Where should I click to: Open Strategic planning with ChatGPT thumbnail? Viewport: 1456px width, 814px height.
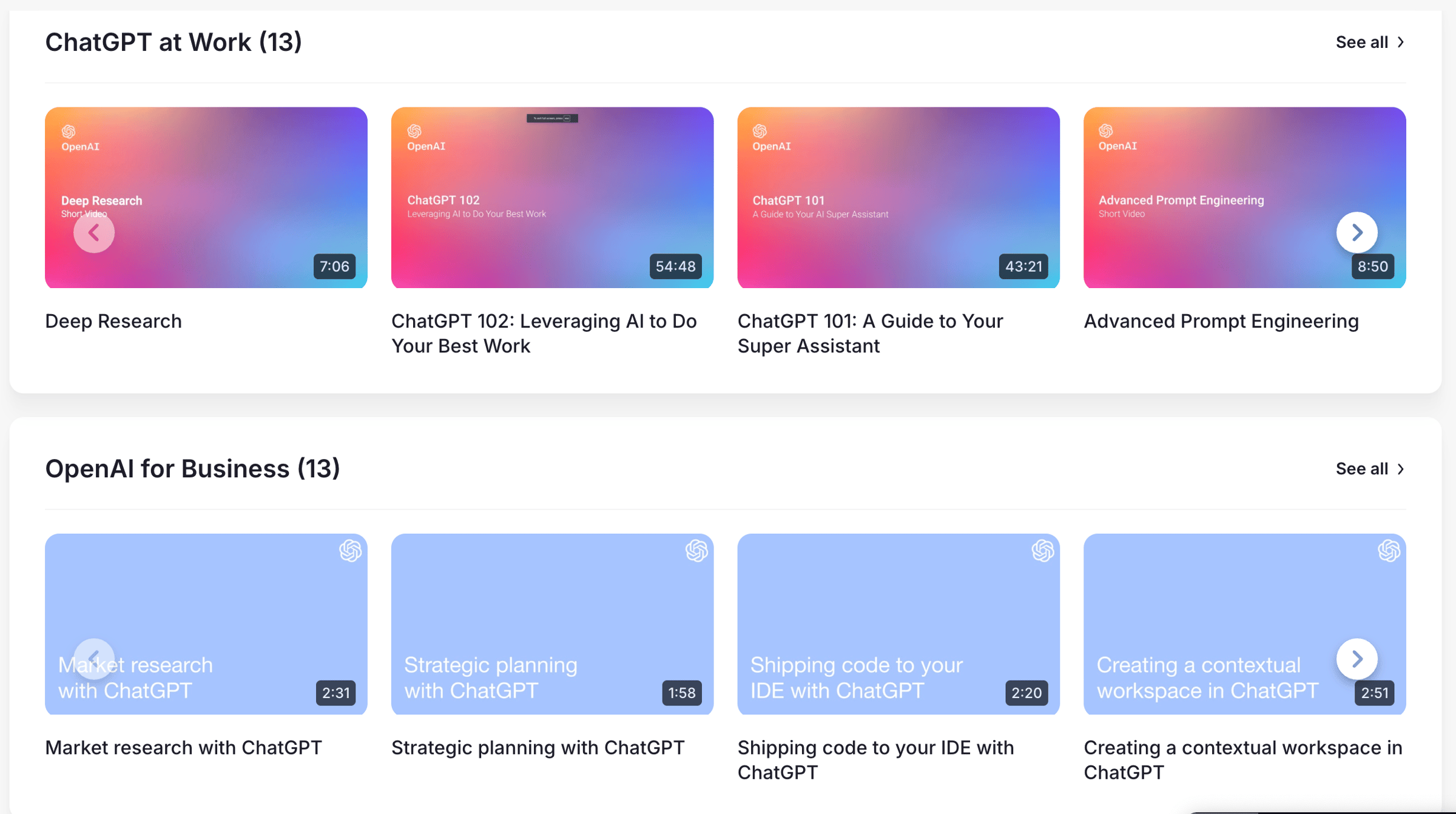coord(552,624)
